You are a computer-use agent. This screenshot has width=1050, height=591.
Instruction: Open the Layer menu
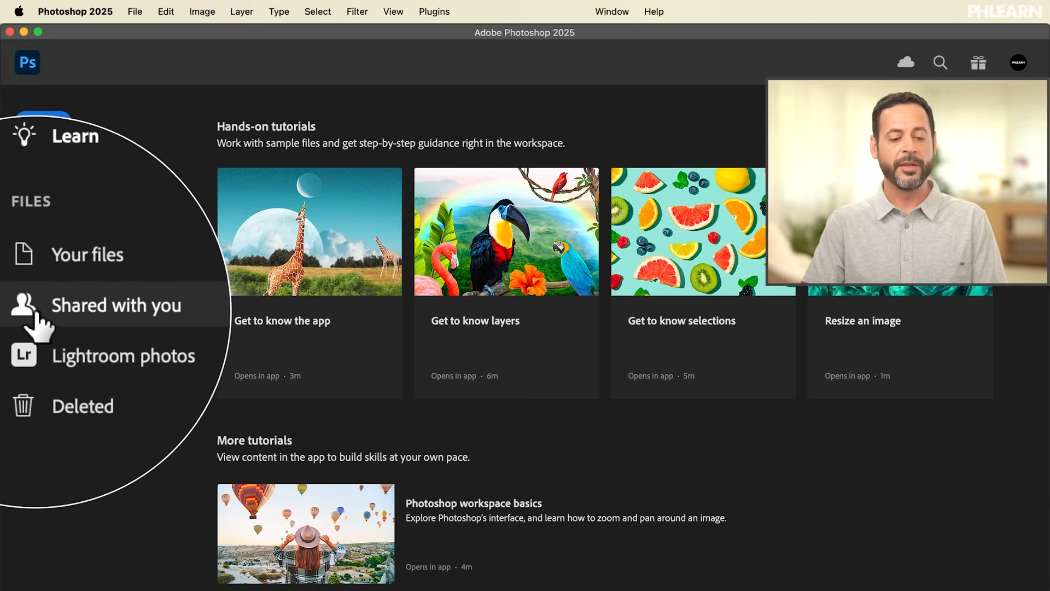point(241,11)
